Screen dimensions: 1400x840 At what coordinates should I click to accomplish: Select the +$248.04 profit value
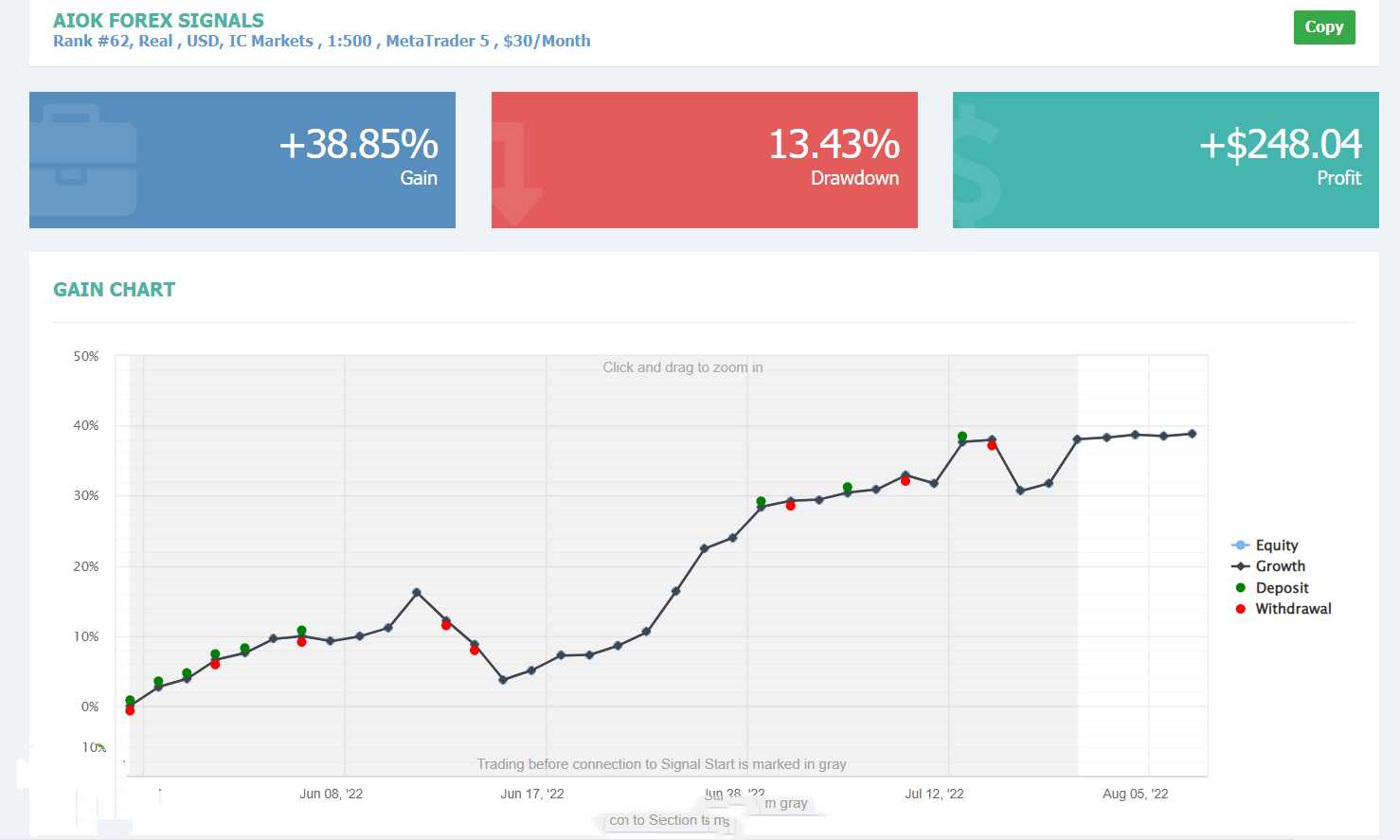pyautogui.click(x=1280, y=144)
